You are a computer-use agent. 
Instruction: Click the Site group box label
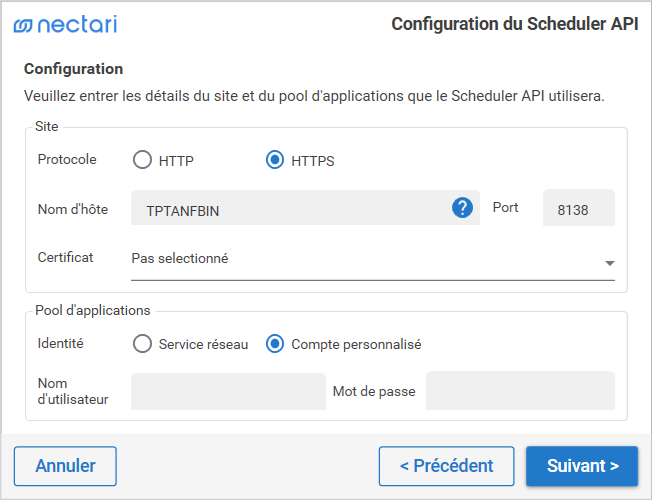[46, 127]
